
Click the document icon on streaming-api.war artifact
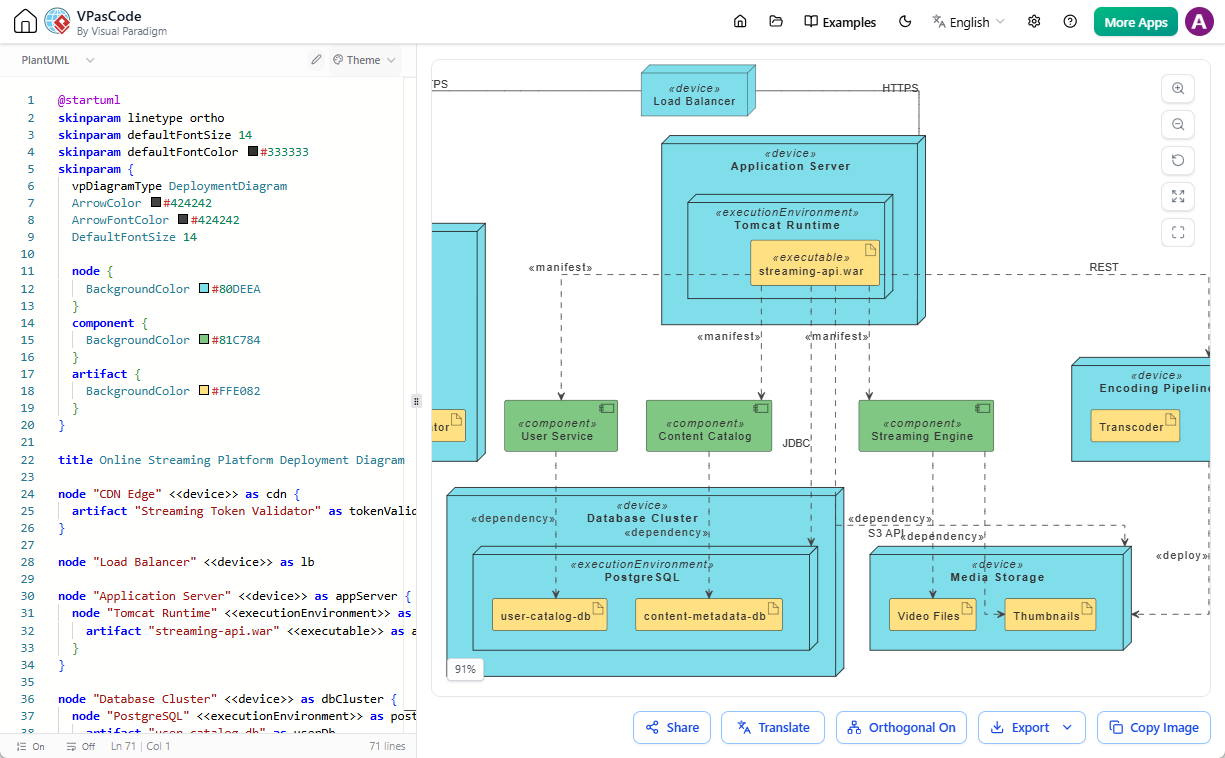coord(870,249)
